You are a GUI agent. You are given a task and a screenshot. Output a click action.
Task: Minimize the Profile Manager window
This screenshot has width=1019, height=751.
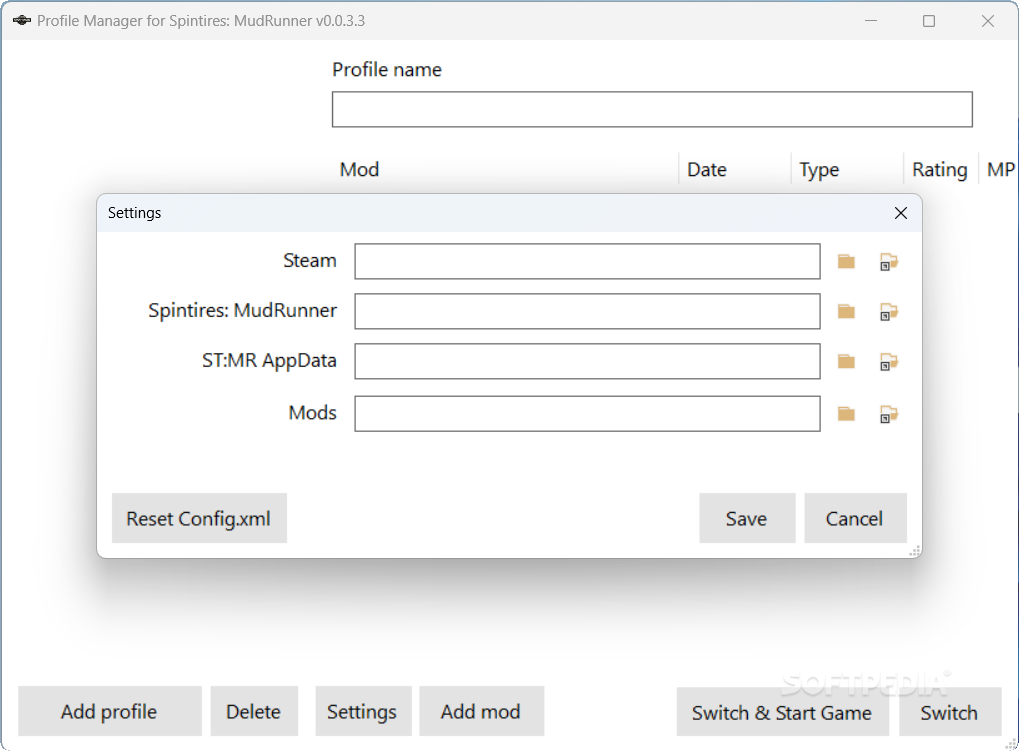871,21
